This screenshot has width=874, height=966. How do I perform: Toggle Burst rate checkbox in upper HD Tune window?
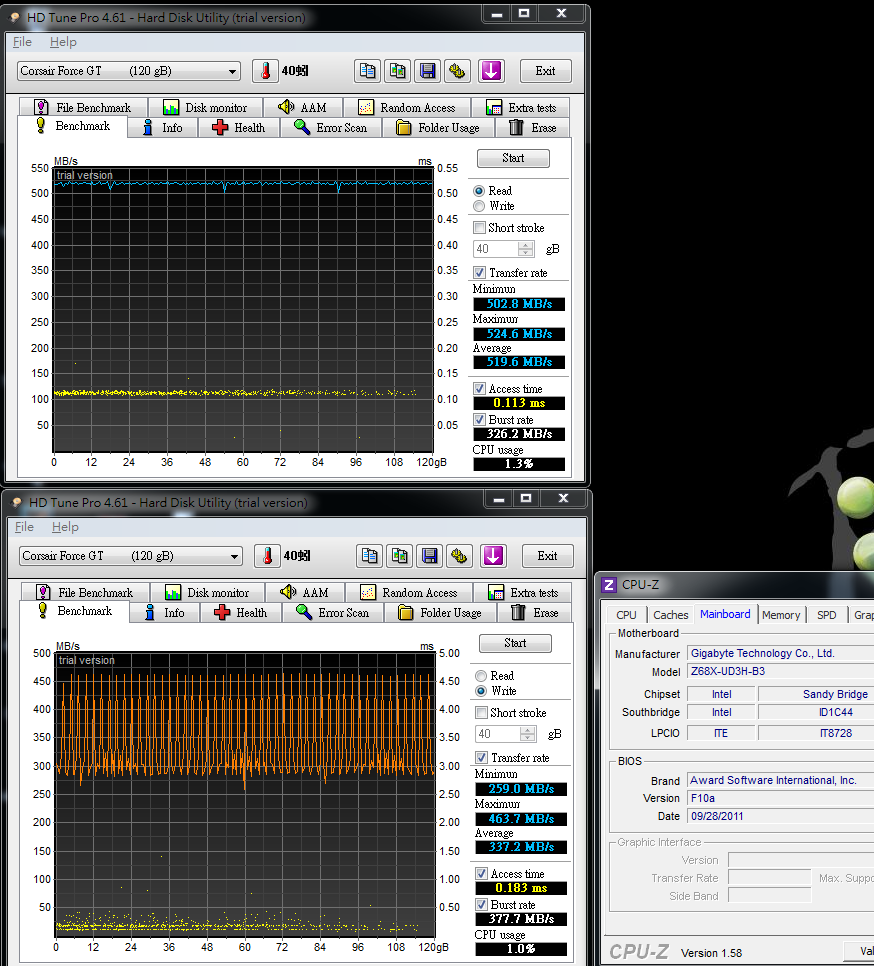click(x=479, y=420)
